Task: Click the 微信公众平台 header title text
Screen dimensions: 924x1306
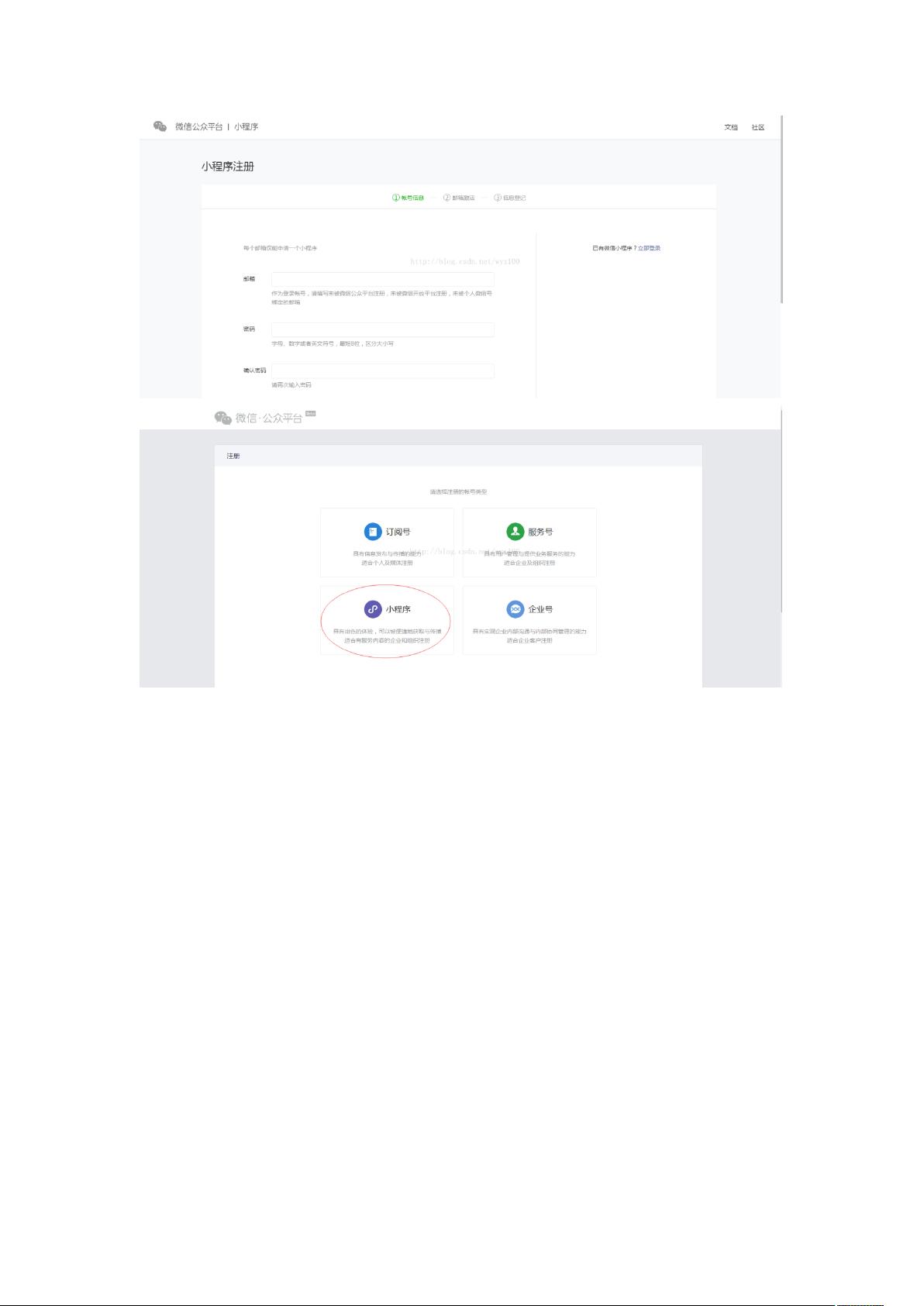Action: click(x=198, y=126)
